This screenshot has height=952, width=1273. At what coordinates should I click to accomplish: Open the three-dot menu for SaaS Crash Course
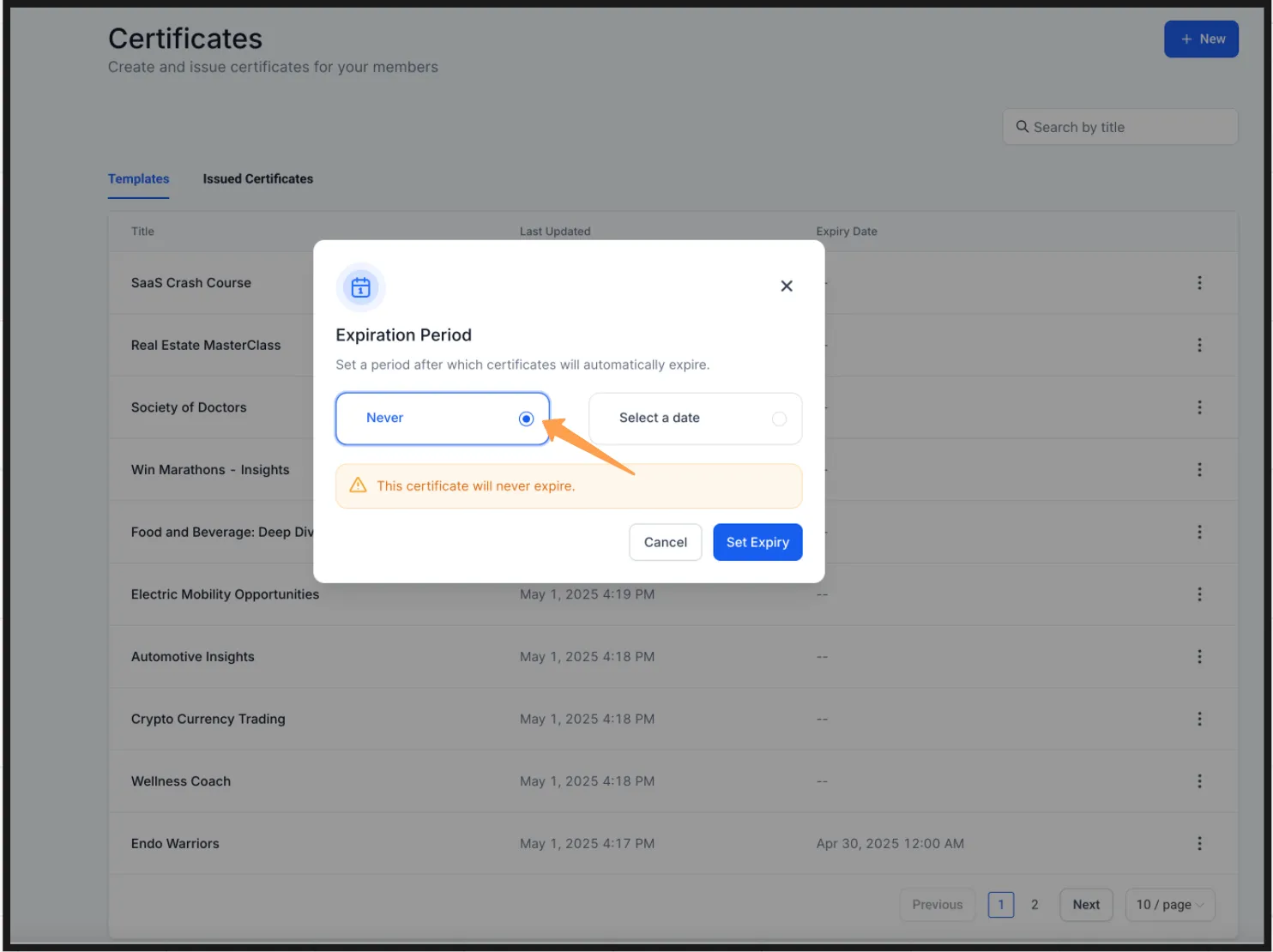click(1199, 283)
